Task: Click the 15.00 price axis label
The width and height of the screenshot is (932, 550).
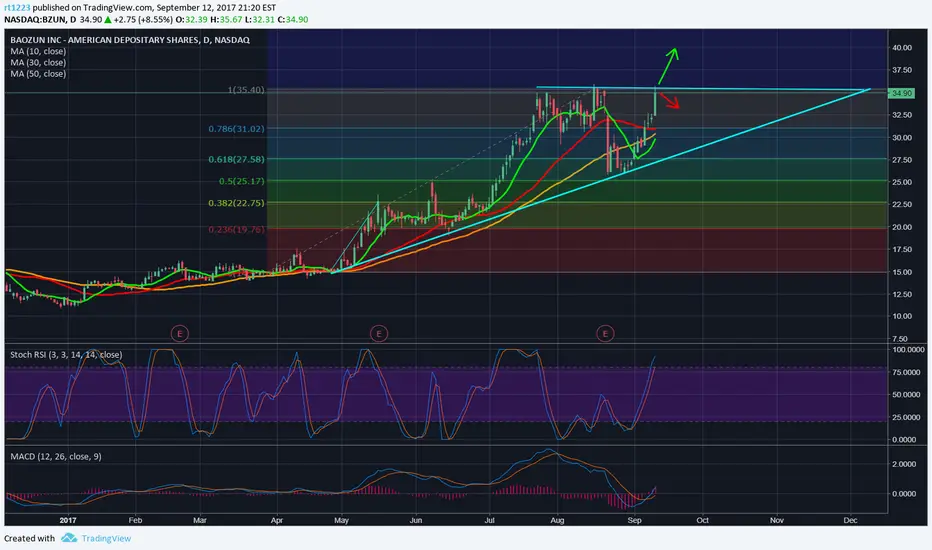Action: point(902,272)
